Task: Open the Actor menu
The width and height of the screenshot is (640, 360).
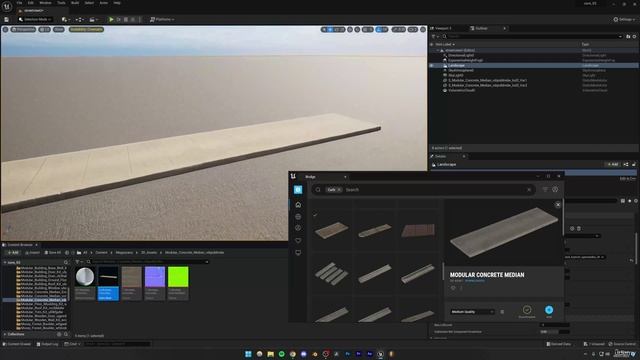Action: pos(104,3)
